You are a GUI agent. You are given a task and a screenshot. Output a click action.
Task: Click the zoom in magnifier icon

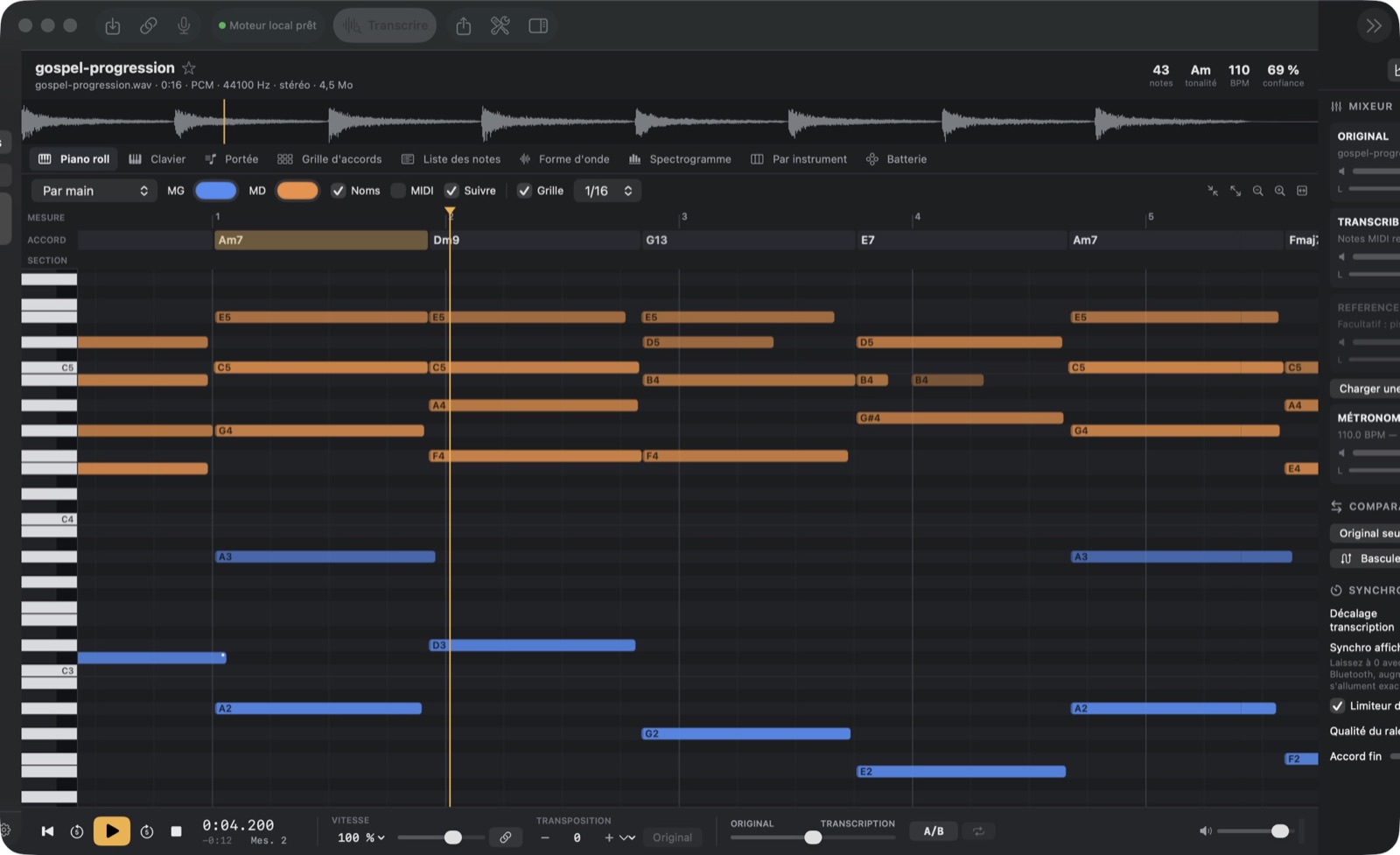tap(1279, 191)
